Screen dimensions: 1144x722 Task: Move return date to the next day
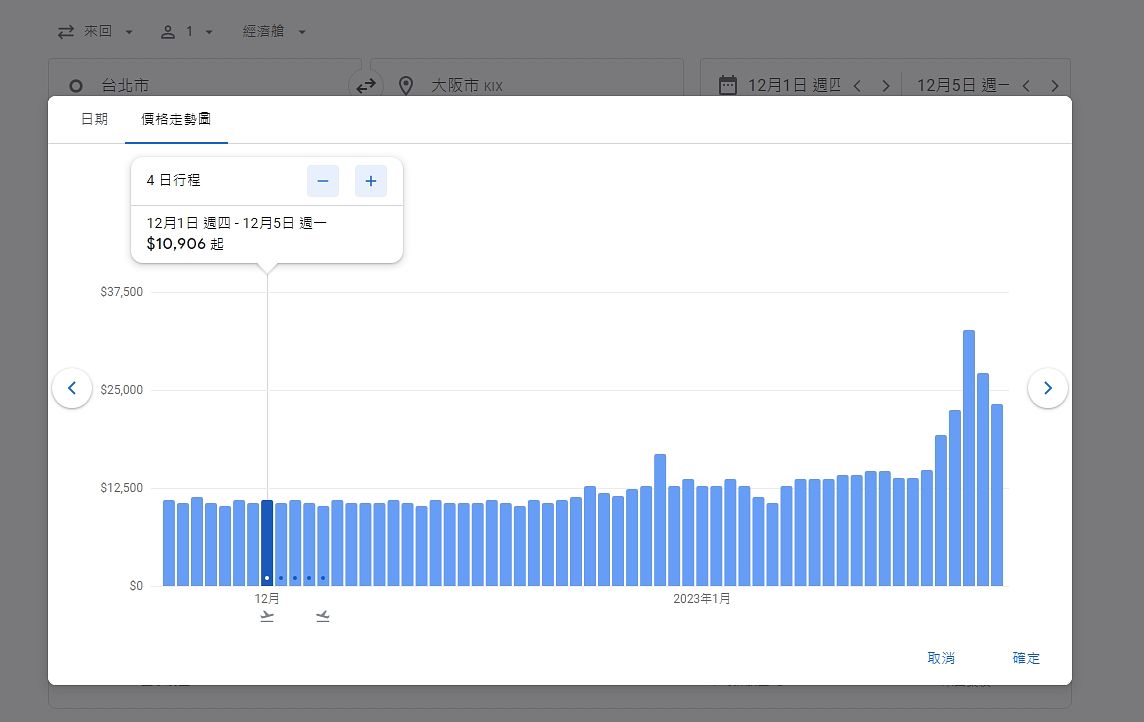(x=1054, y=86)
